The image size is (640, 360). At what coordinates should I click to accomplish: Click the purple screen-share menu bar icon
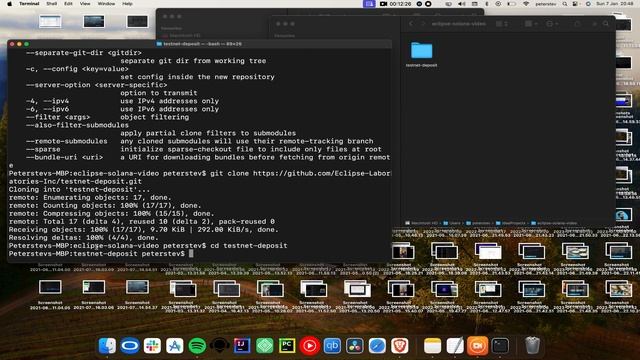click(x=369, y=4)
